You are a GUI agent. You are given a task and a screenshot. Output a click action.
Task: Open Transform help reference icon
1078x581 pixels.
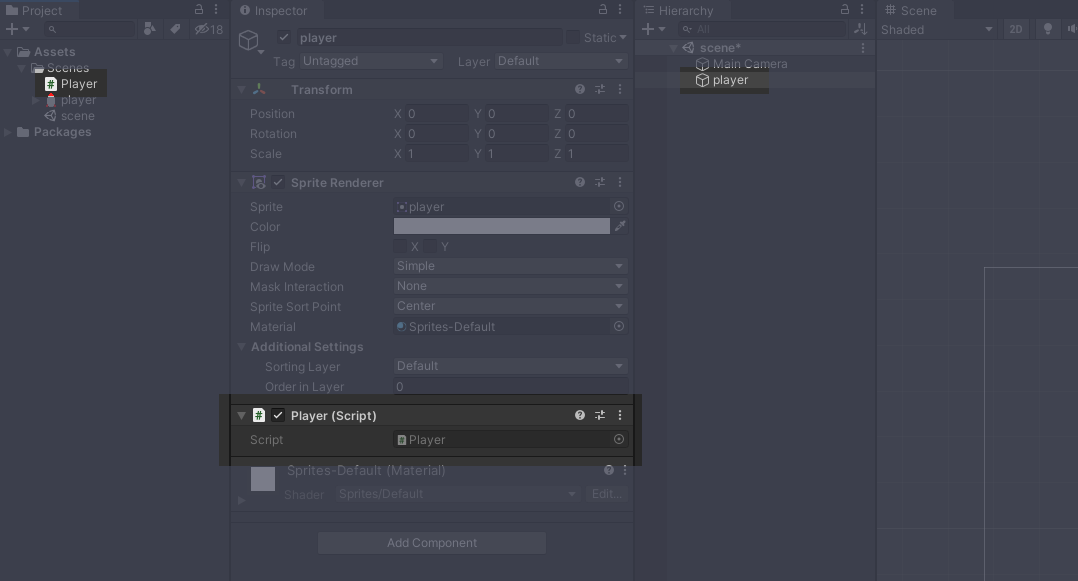coord(580,89)
